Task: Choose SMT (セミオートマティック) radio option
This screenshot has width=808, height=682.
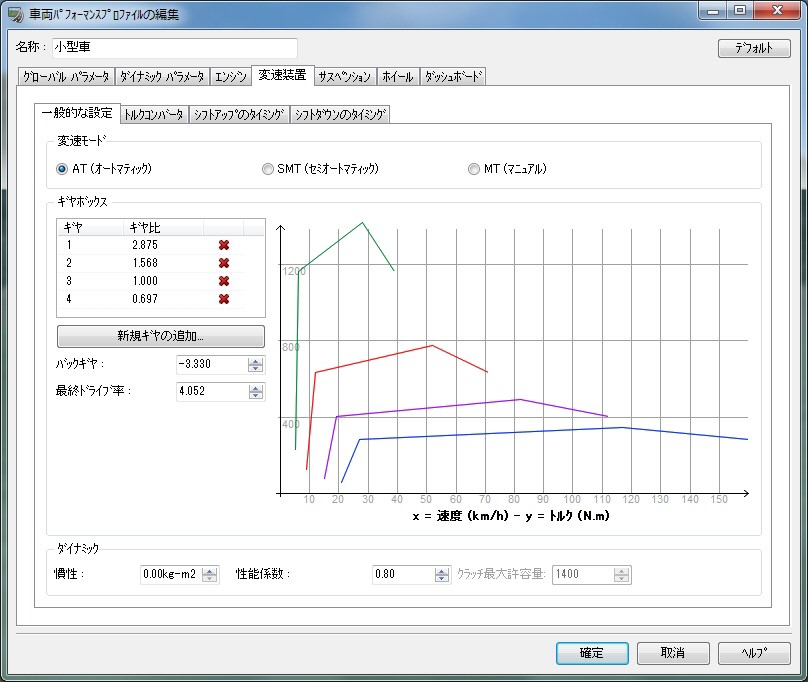Action: point(267,169)
